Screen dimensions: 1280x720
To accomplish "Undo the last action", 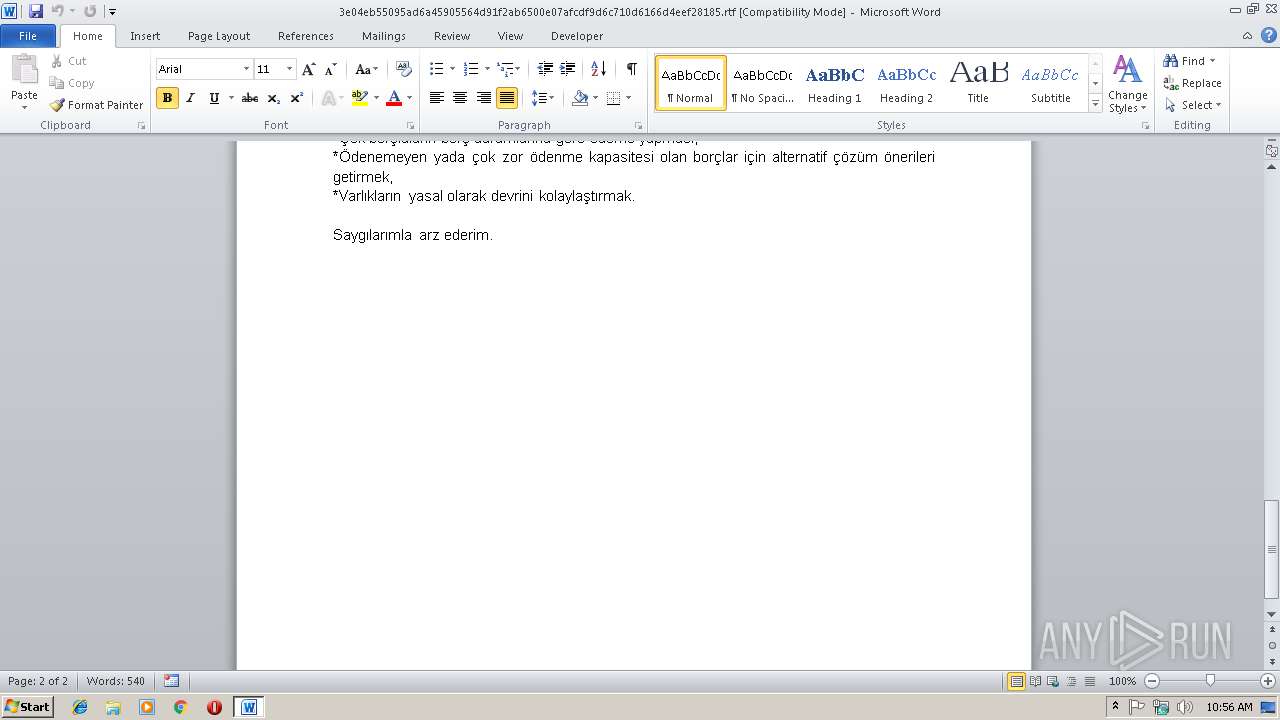I will [58, 11].
